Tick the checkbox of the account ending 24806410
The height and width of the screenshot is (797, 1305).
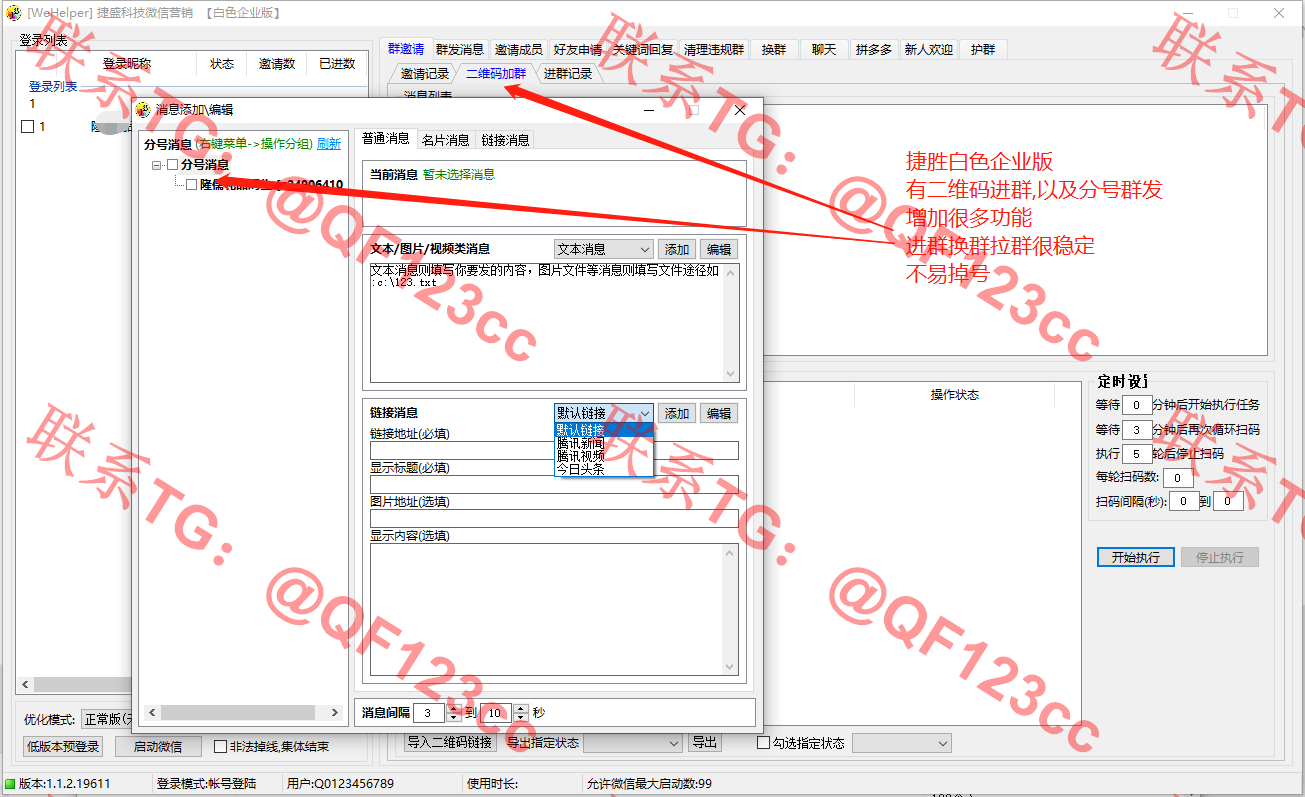pyautogui.click(x=192, y=185)
